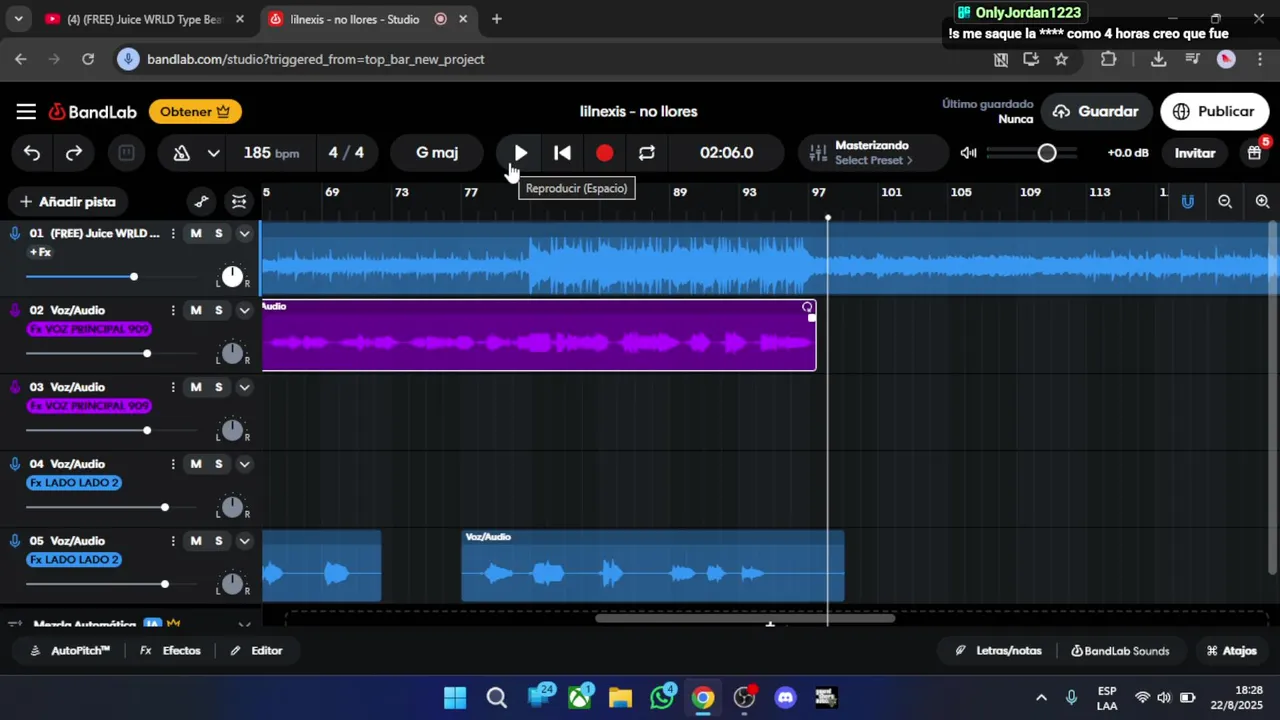Screen dimensions: 1280x720
Task: Click the Obtener membership button
Action: 195,112
